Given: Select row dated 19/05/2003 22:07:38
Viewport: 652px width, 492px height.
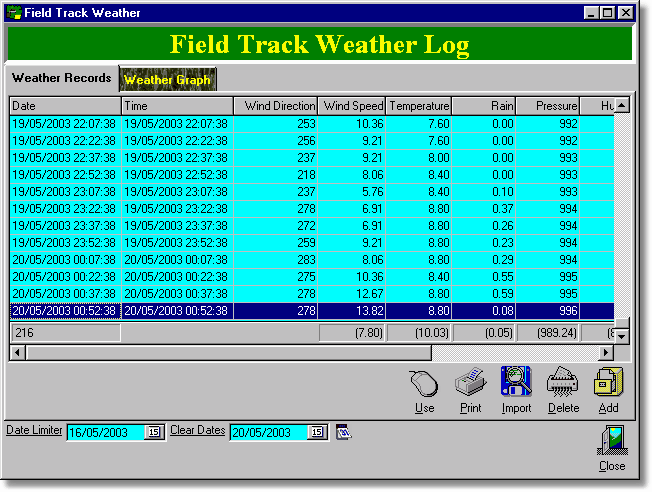Looking at the screenshot, I should 312,124.
